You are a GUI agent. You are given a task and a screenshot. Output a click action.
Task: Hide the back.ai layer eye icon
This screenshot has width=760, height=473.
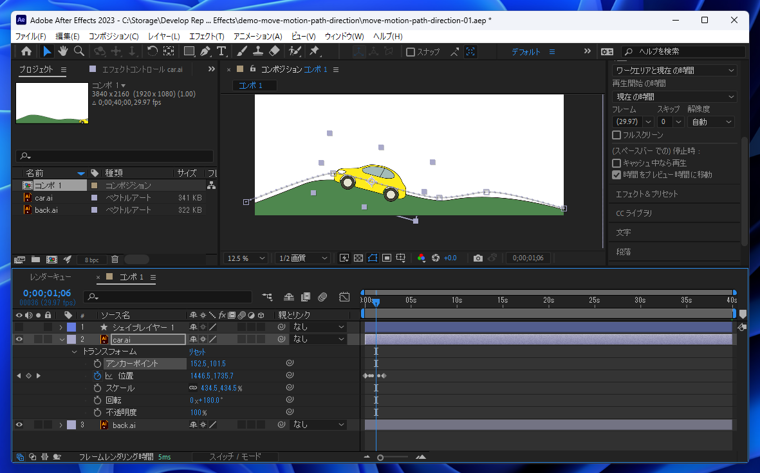point(19,425)
